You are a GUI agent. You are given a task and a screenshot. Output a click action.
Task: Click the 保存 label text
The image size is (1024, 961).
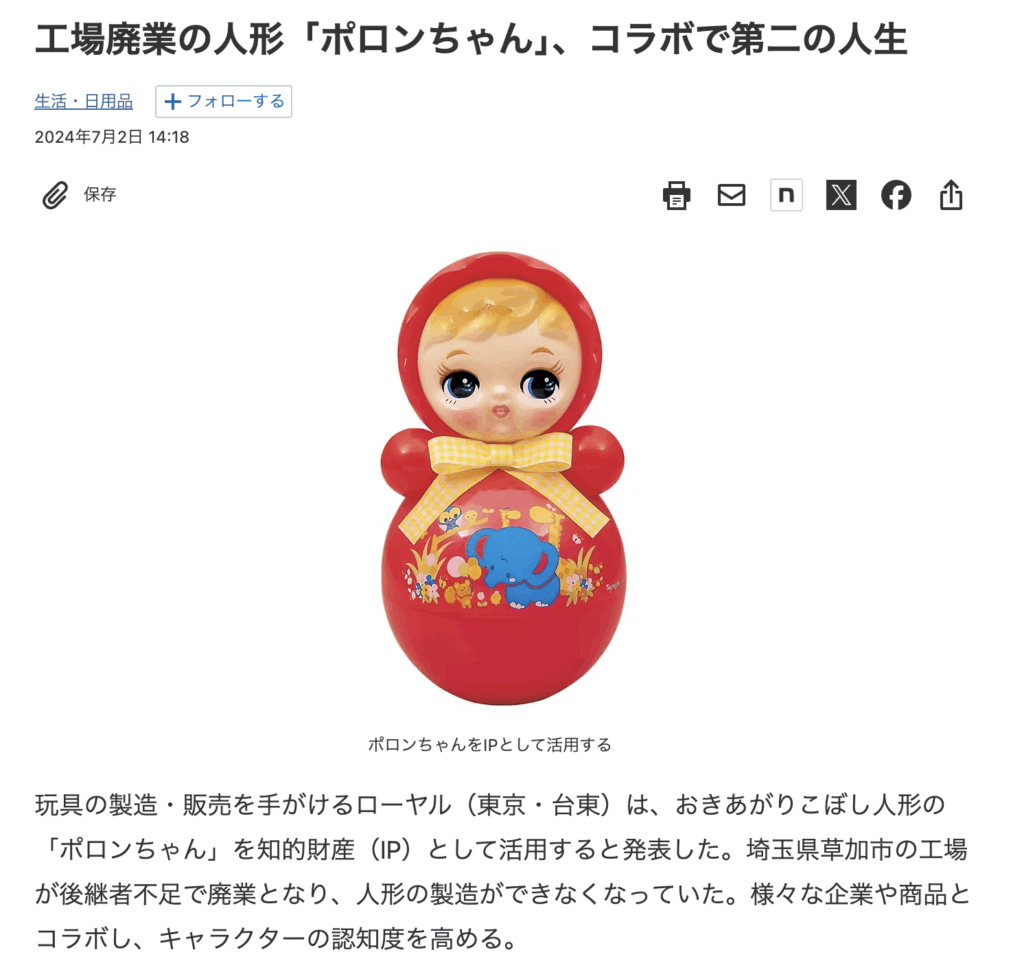[x=100, y=195]
